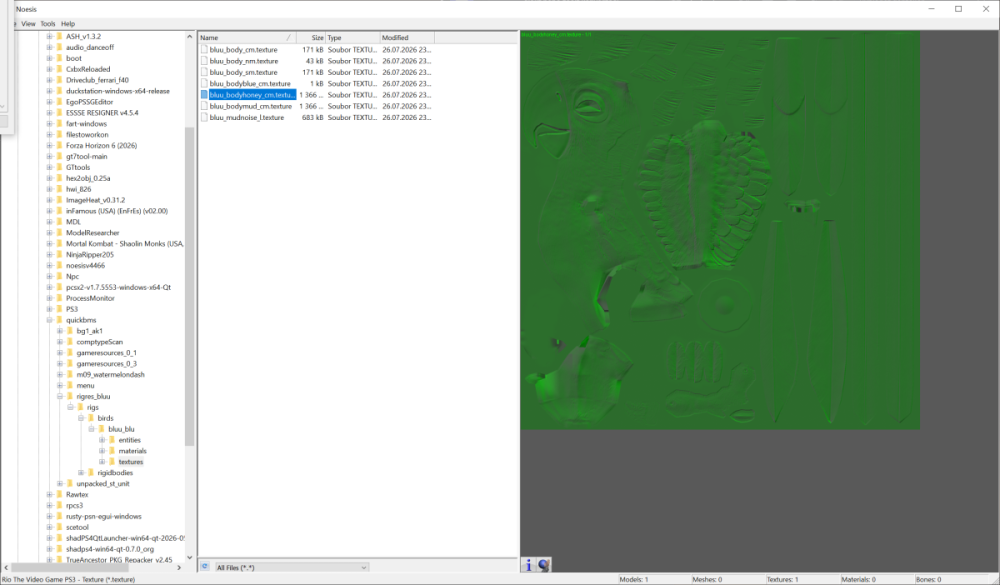Select Forza Horizon 6 (2026) folder

(x=101, y=145)
